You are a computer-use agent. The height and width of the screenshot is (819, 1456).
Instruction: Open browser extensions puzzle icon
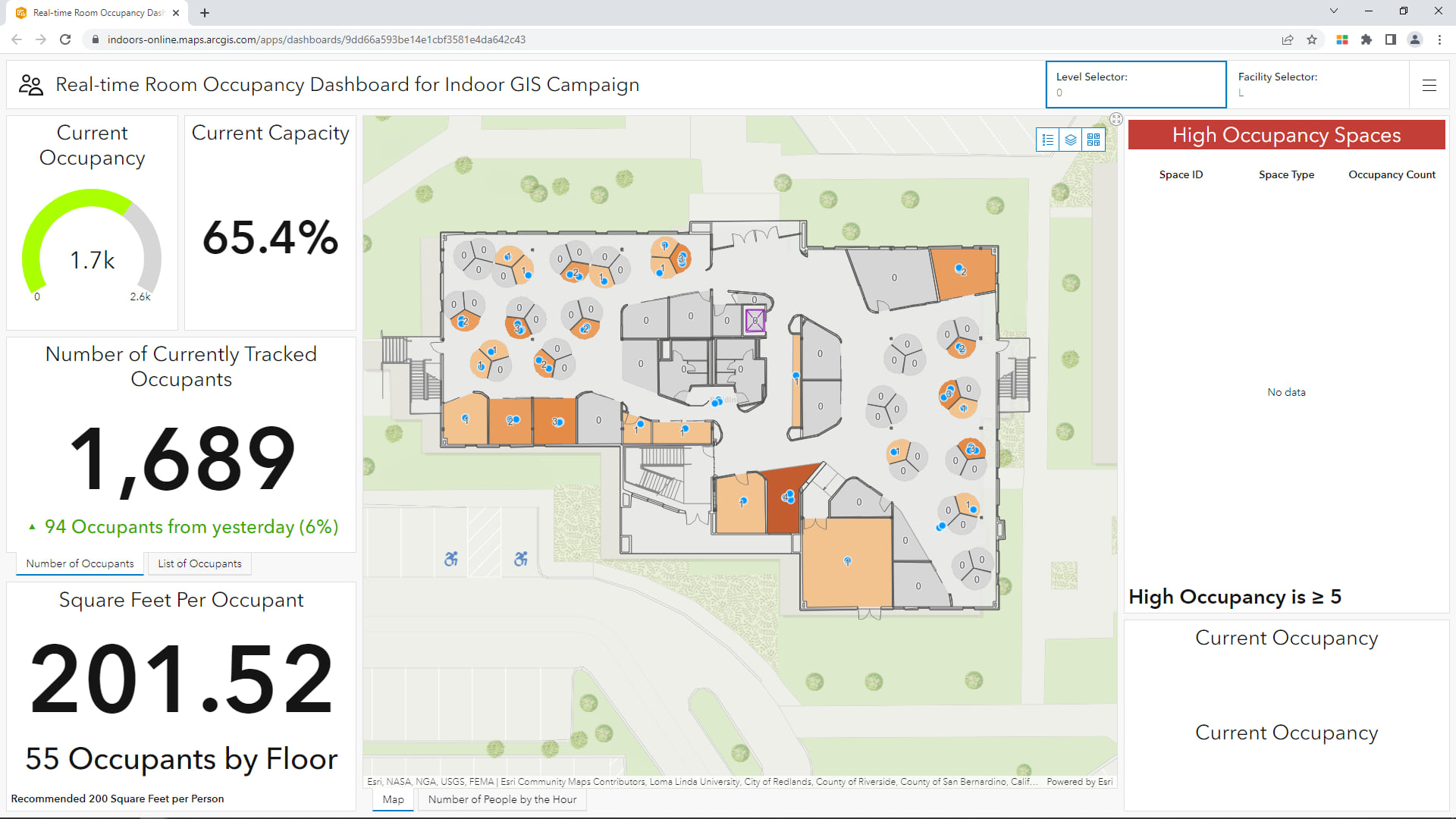(1366, 39)
